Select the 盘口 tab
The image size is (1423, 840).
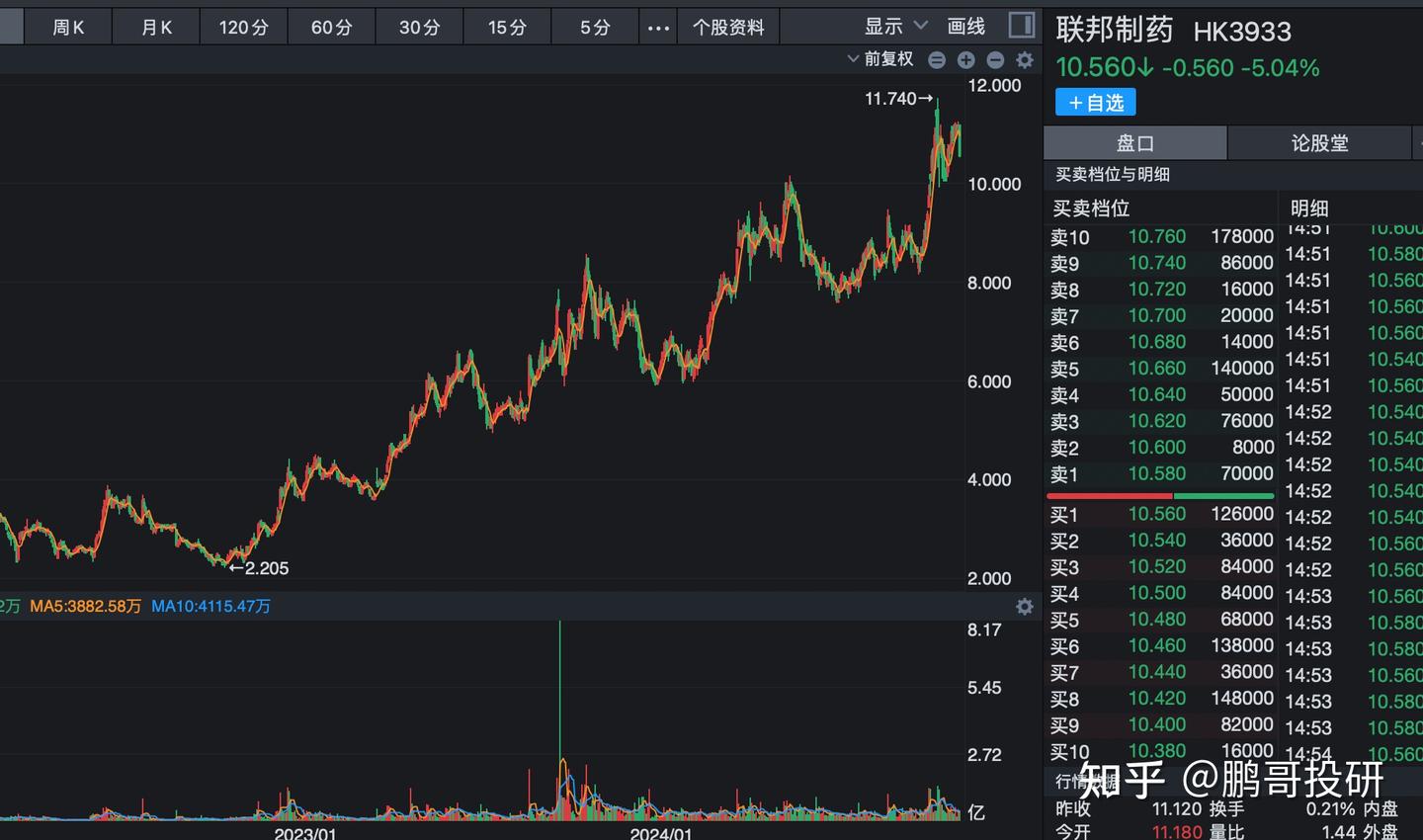[x=1132, y=142]
